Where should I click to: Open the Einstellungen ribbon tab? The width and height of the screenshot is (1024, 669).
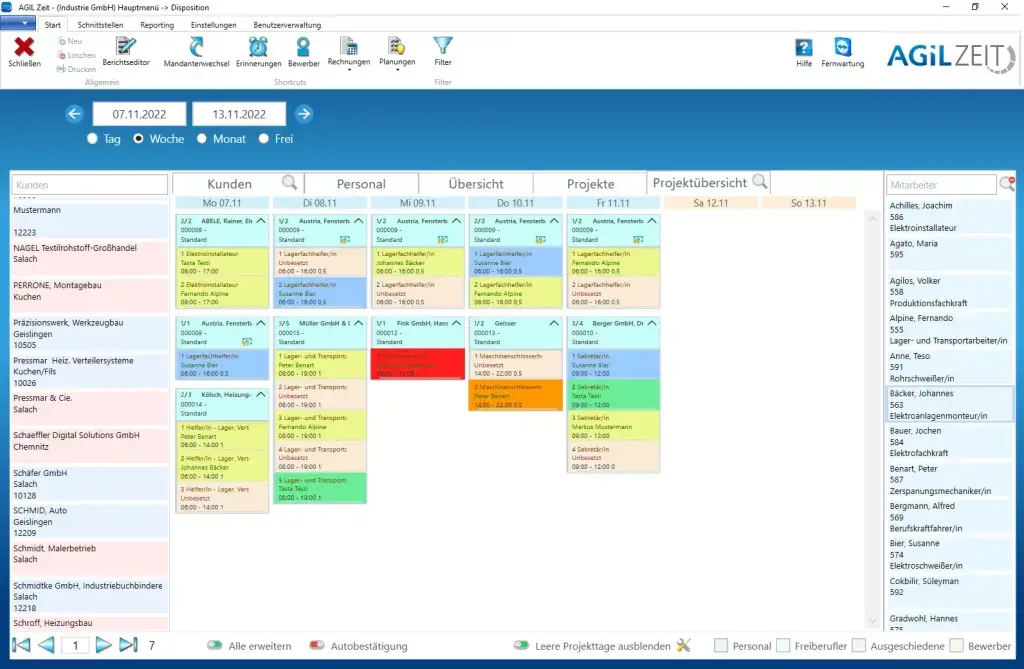214,25
